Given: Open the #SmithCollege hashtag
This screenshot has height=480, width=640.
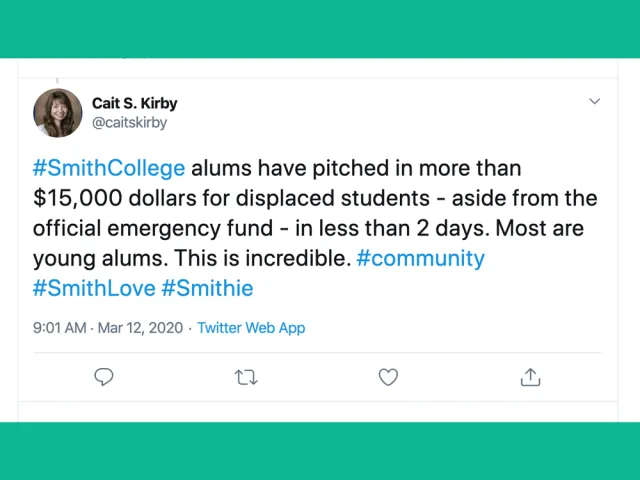Looking at the screenshot, I should [109, 168].
